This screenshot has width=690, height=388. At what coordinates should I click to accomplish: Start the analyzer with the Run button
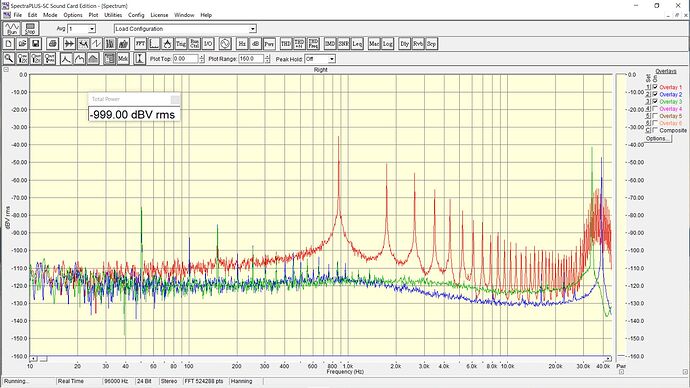(12, 29)
